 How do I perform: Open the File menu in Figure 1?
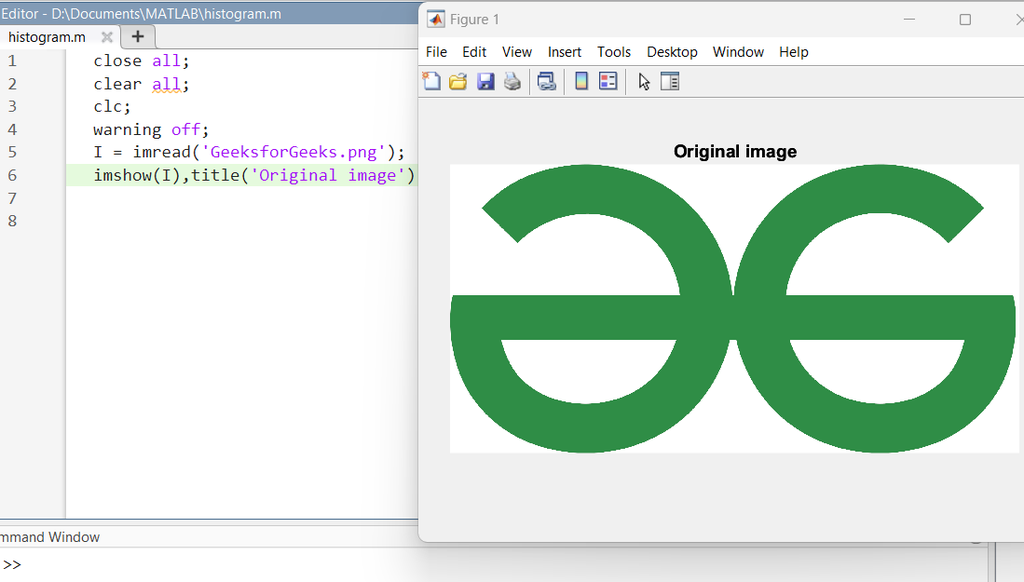click(x=436, y=52)
